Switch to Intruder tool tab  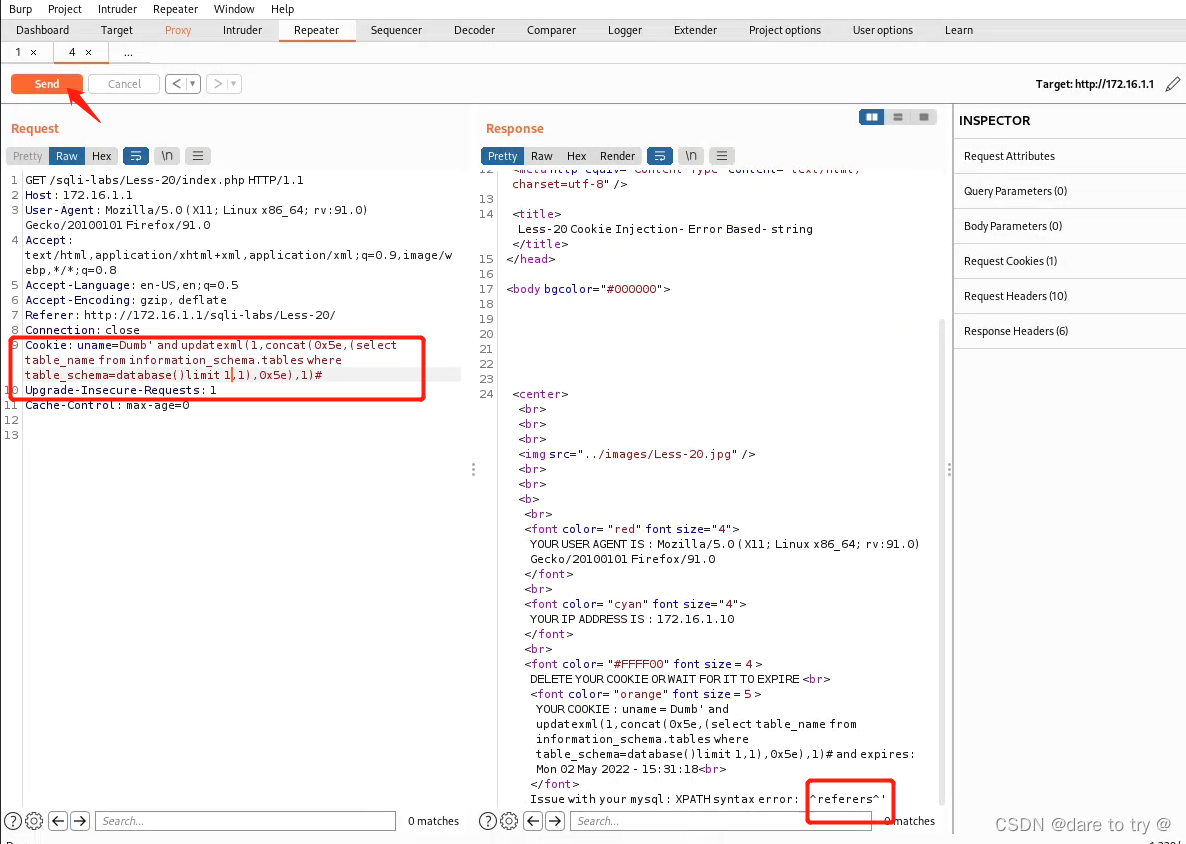tap(242, 30)
